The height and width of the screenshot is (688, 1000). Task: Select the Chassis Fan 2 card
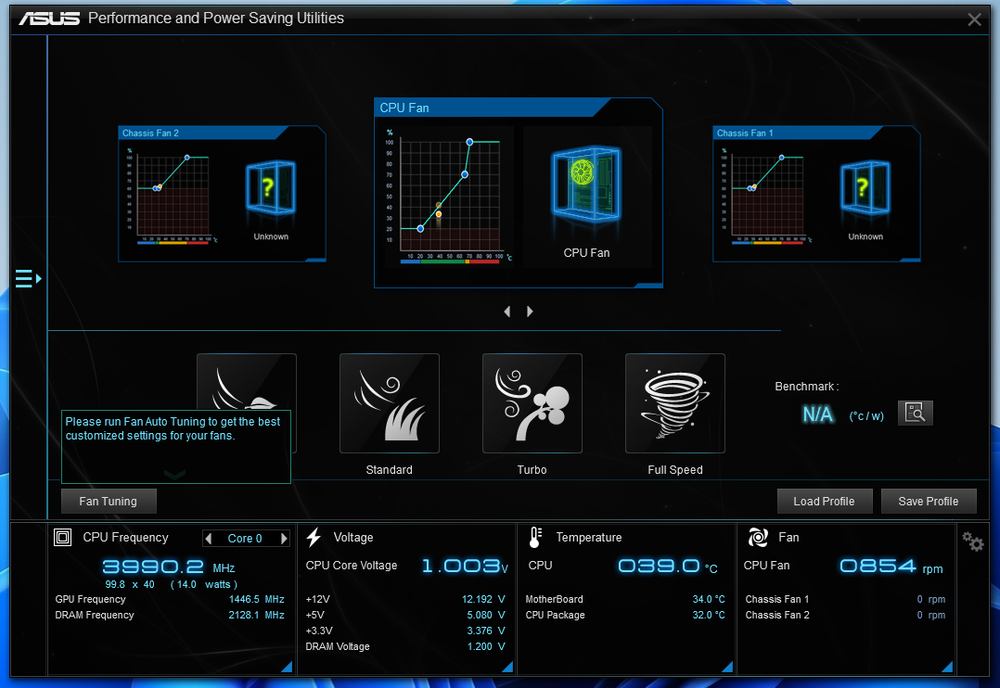coord(222,193)
